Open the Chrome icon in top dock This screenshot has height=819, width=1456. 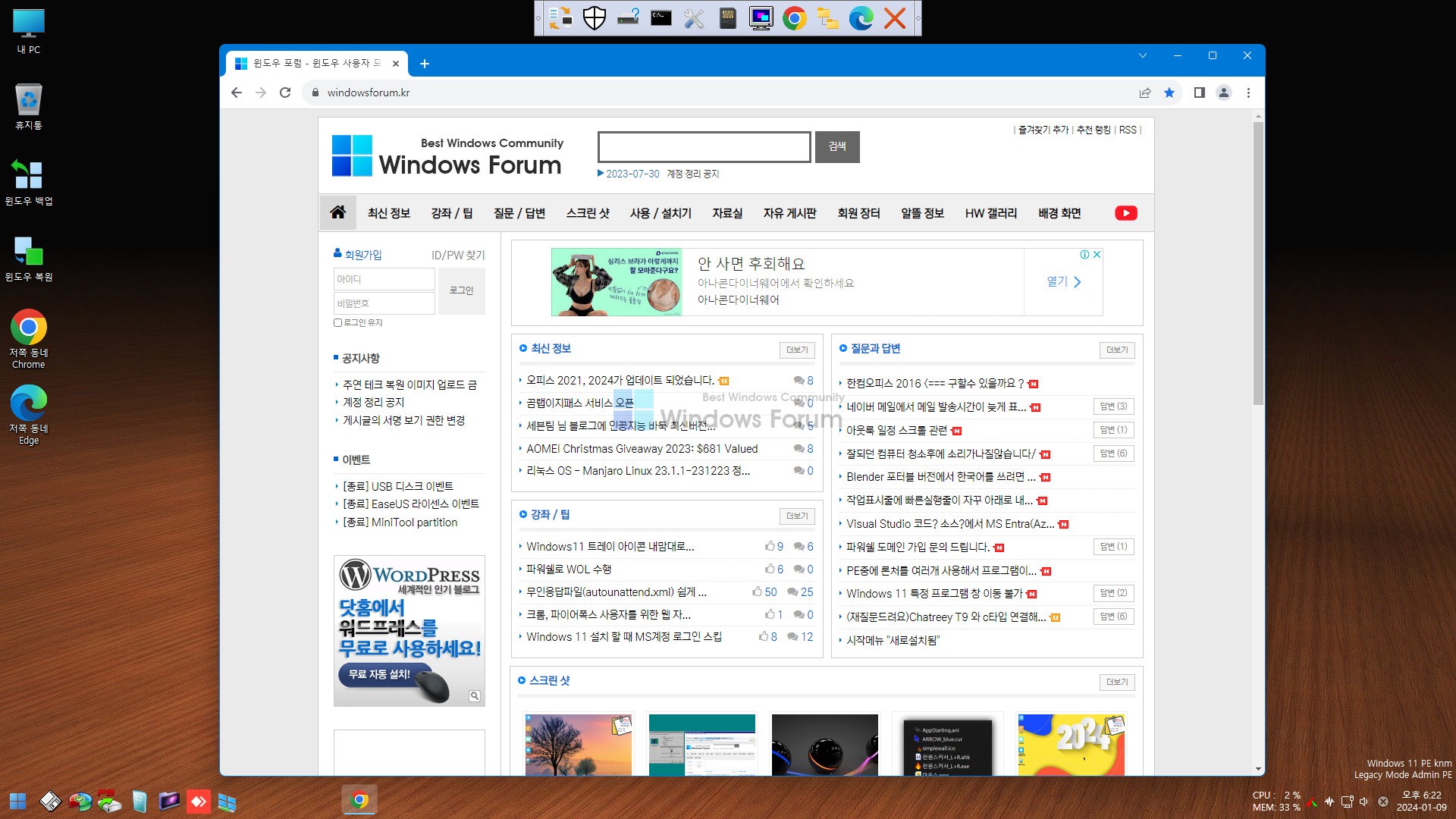794,17
